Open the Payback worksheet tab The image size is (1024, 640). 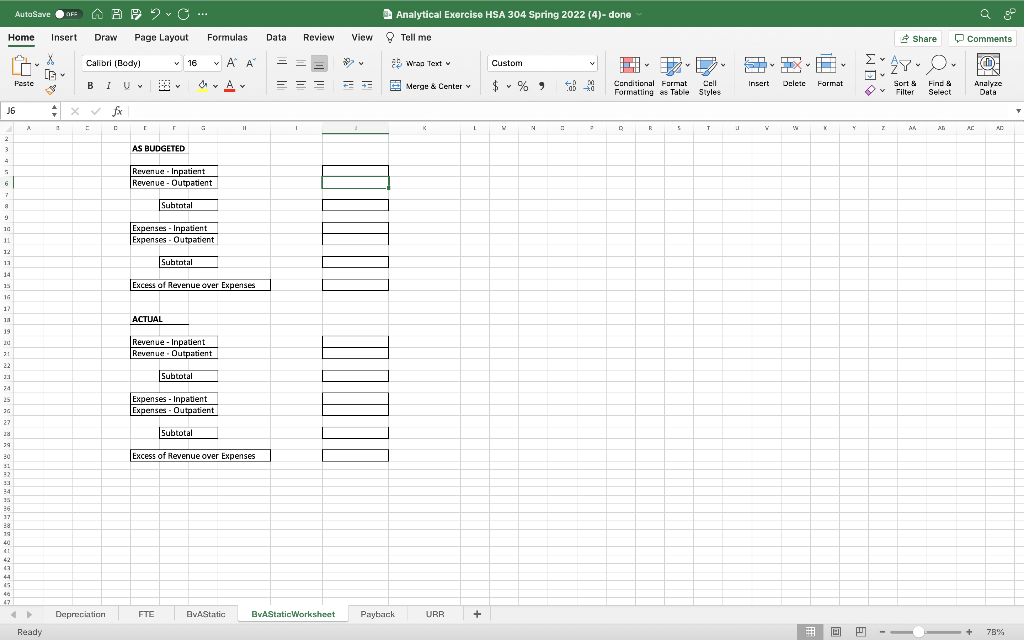(x=377, y=613)
